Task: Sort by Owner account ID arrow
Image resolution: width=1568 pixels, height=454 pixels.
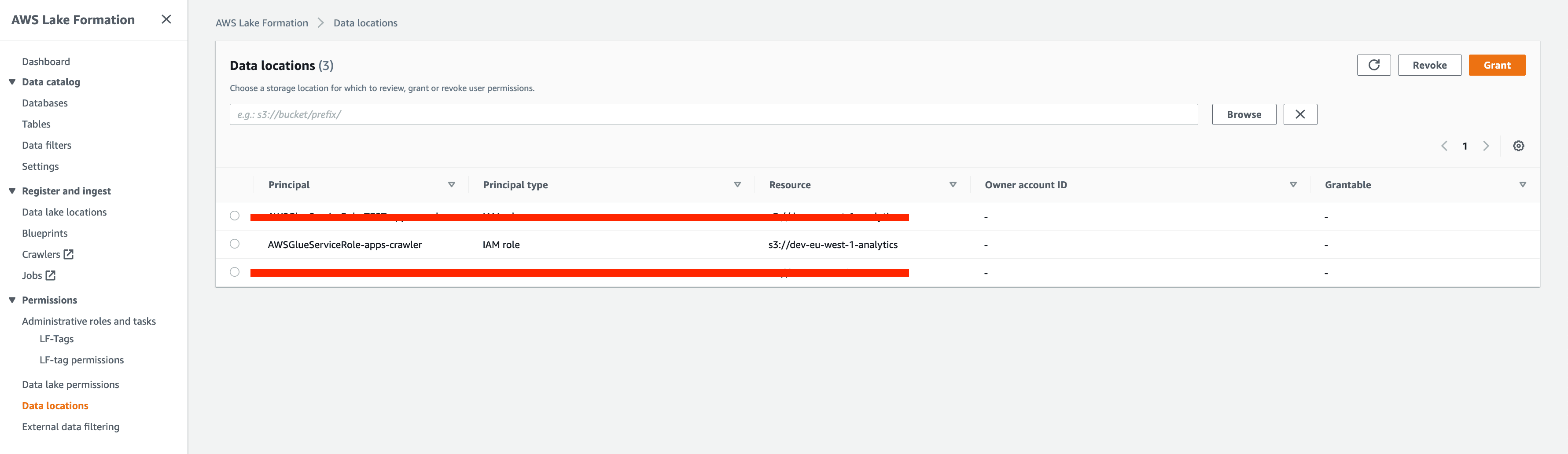Action: pos(1293,185)
